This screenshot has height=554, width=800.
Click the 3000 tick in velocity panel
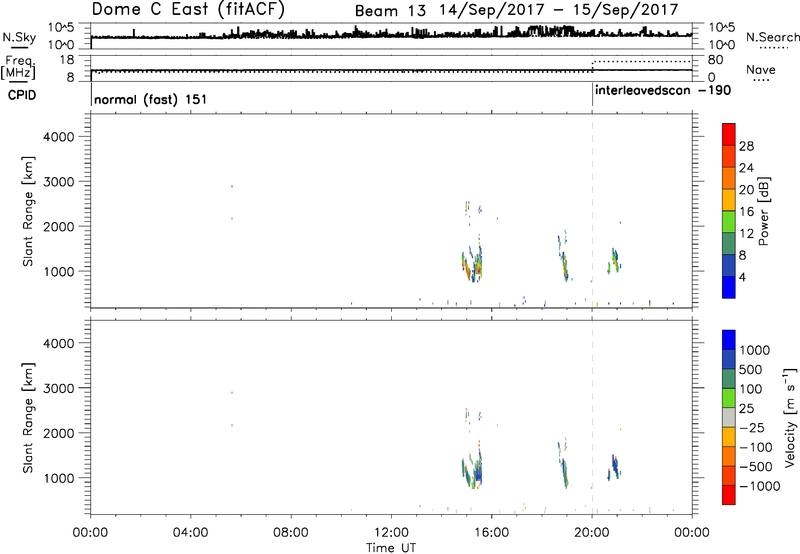[59, 388]
